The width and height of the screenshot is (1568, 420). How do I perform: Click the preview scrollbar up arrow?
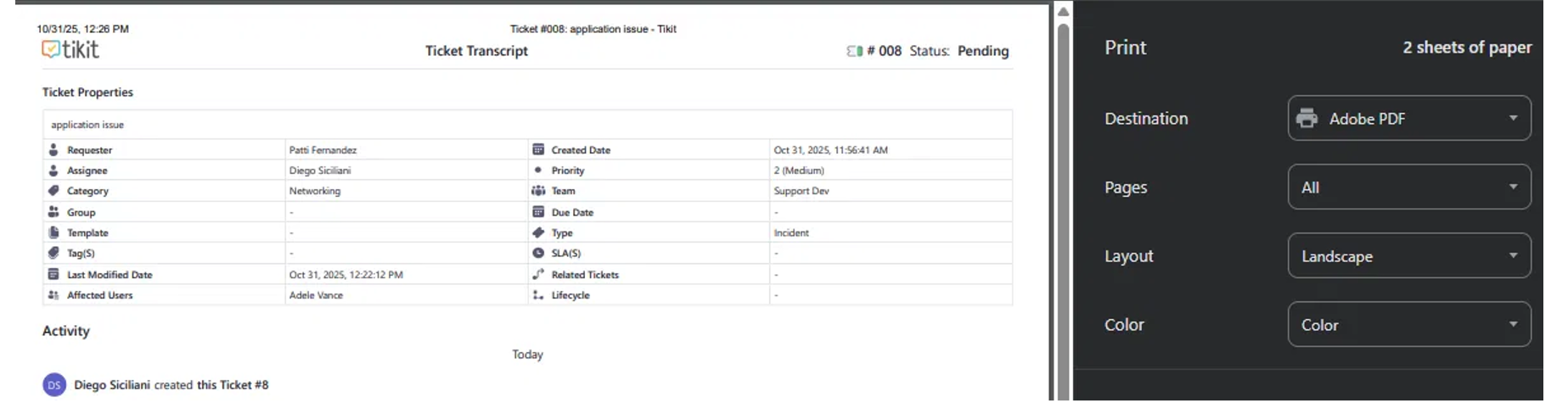point(1063,11)
